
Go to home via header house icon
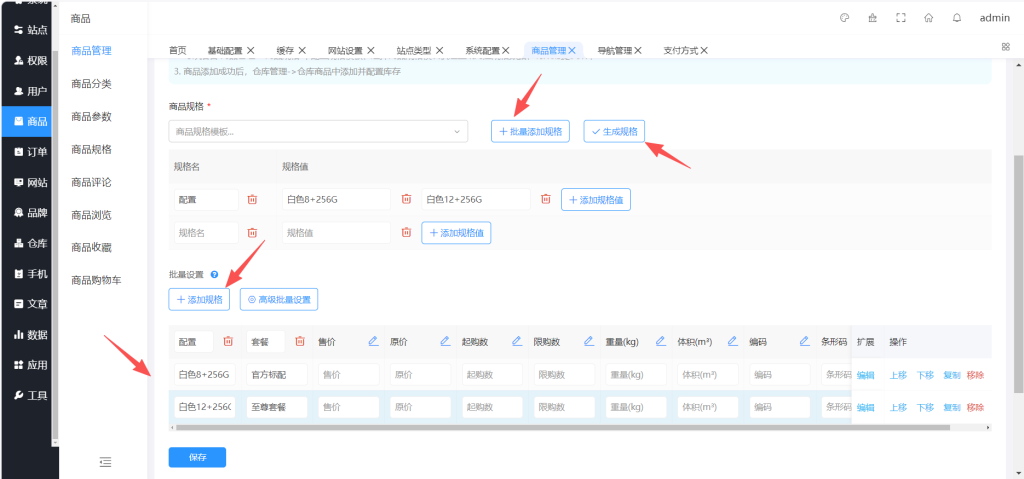[x=929, y=18]
